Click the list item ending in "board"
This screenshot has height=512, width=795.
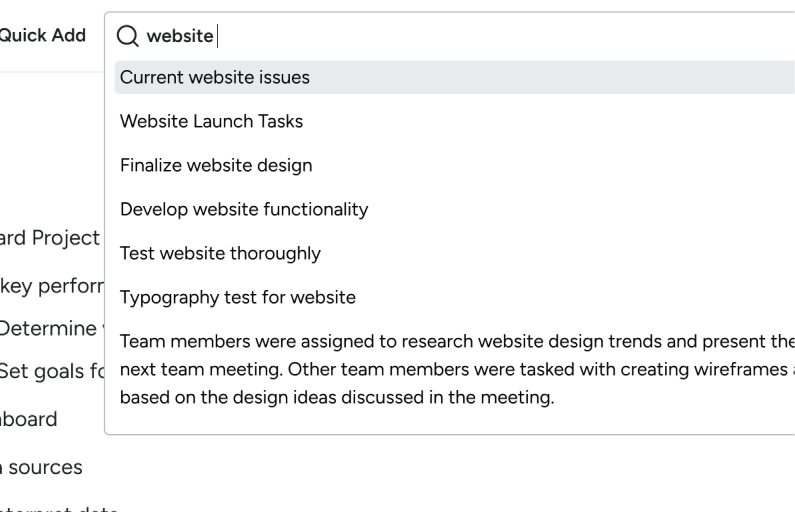28,419
